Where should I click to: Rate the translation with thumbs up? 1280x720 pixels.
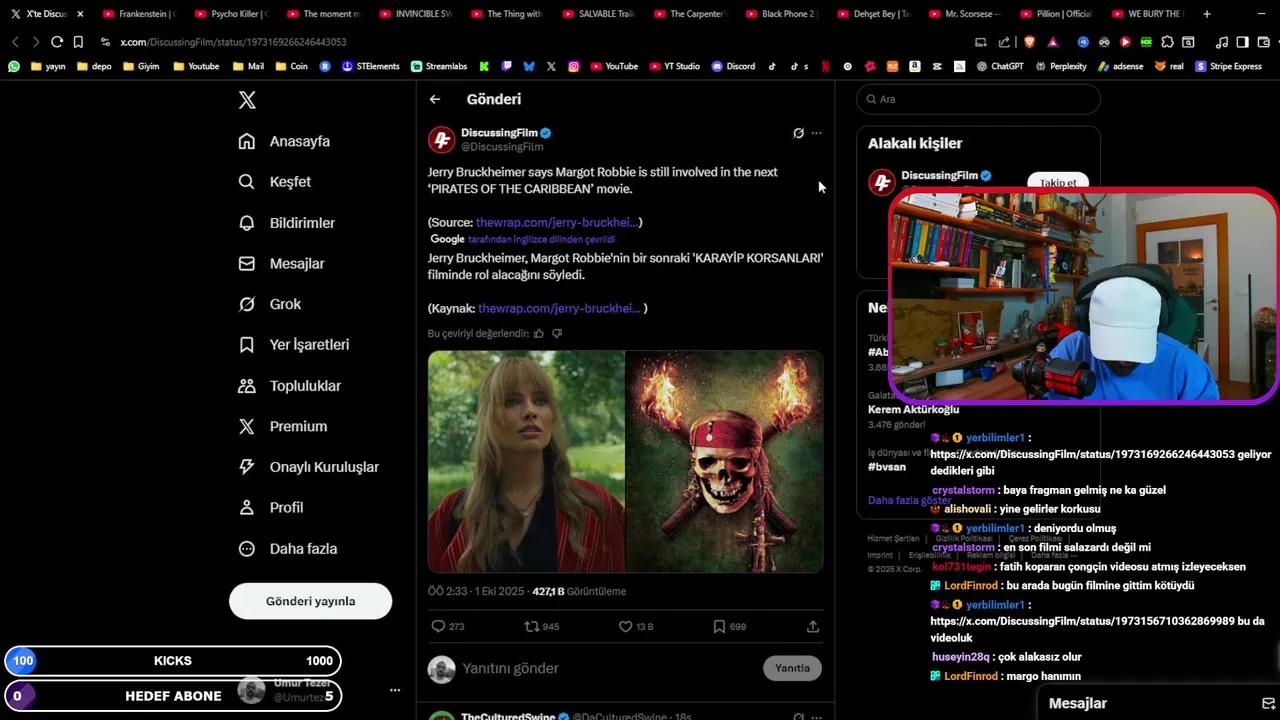(x=539, y=334)
